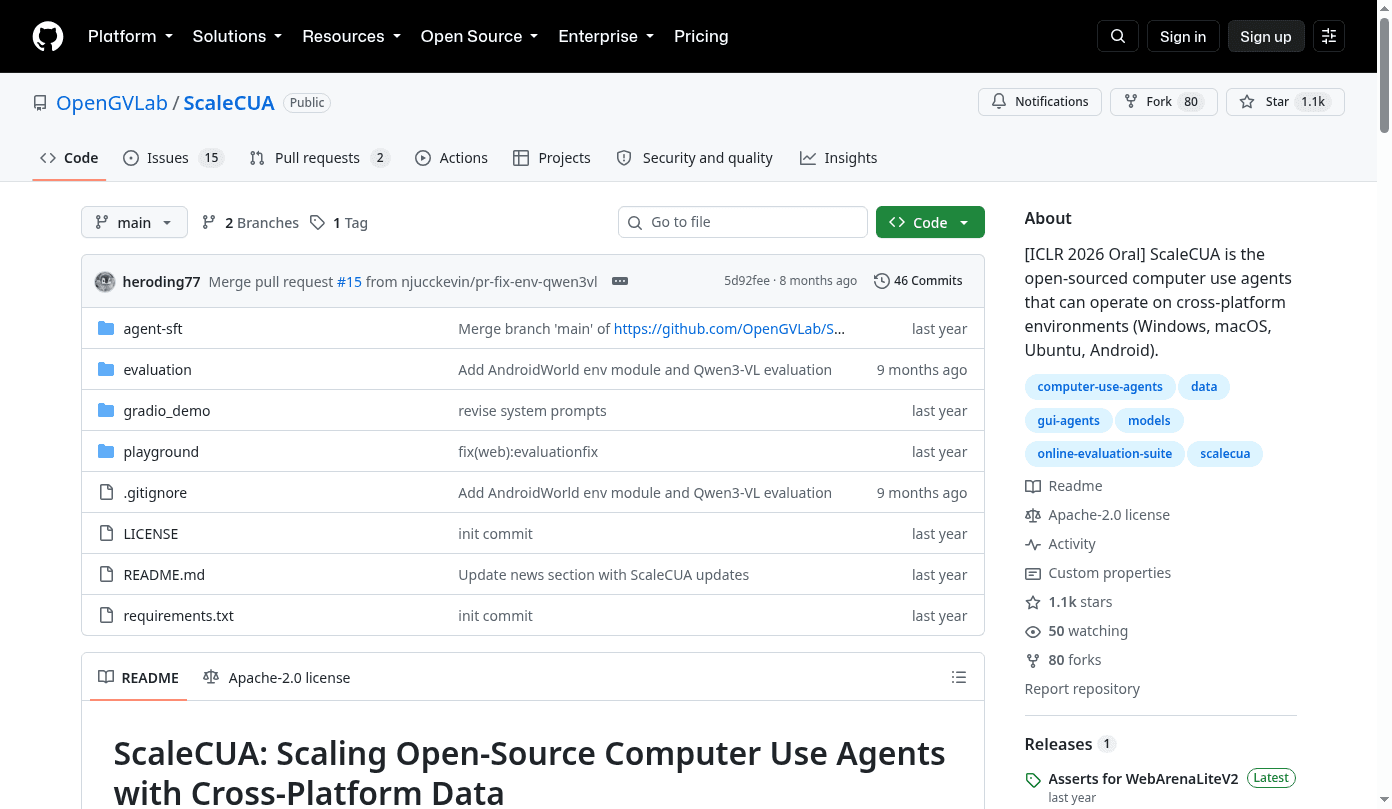The width and height of the screenshot is (1392, 809).
Task: Open the 46 Commits history link
Action: click(918, 281)
